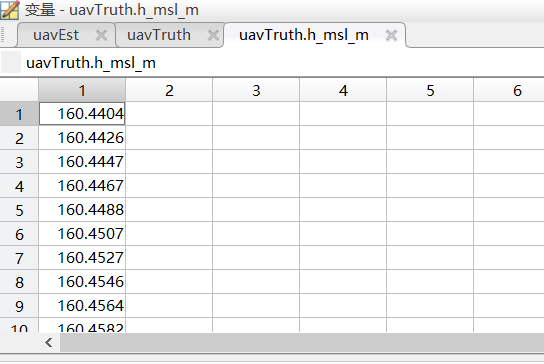Click the uavTruth.h_msl_m variable name label

[91, 63]
